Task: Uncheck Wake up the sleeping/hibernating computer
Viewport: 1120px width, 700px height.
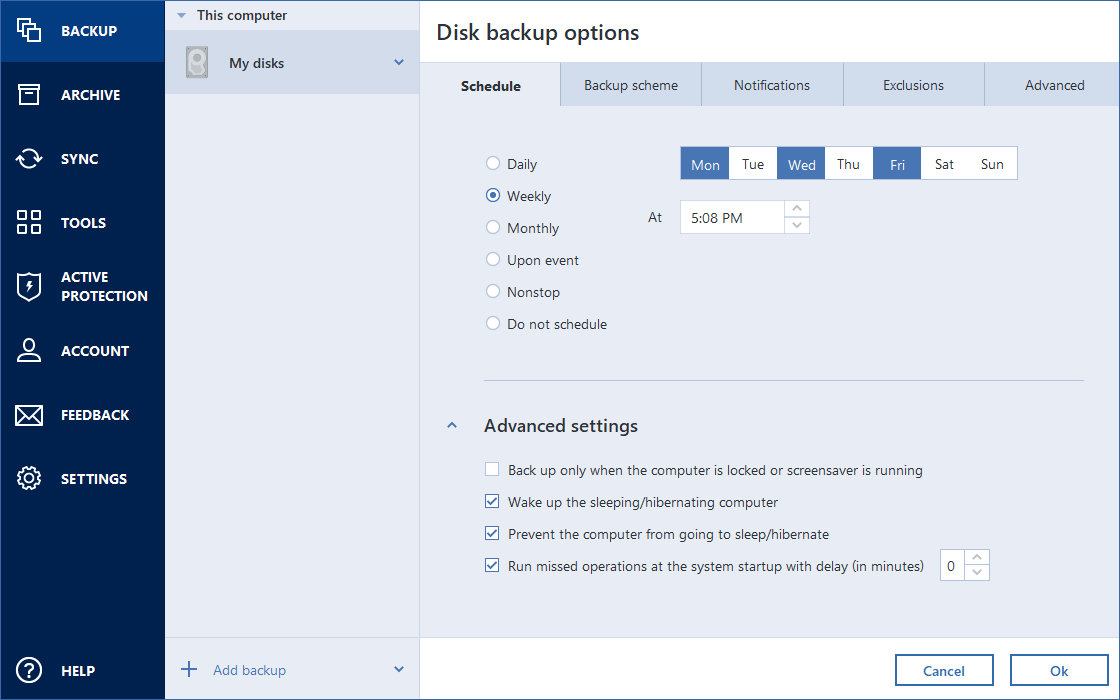Action: pyautogui.click(x=492, y=502)
